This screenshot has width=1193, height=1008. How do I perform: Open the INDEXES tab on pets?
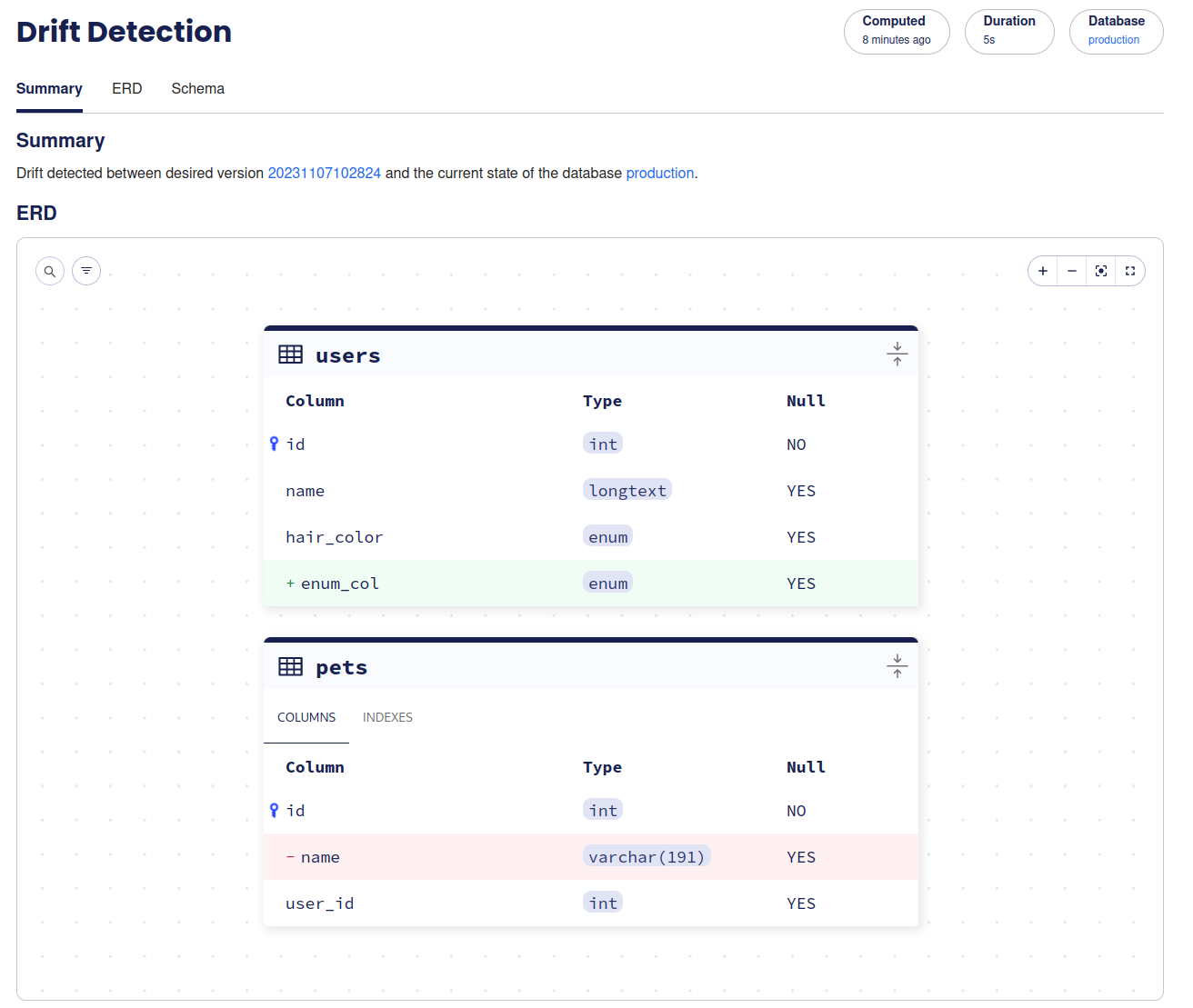[x=387, y=717]
